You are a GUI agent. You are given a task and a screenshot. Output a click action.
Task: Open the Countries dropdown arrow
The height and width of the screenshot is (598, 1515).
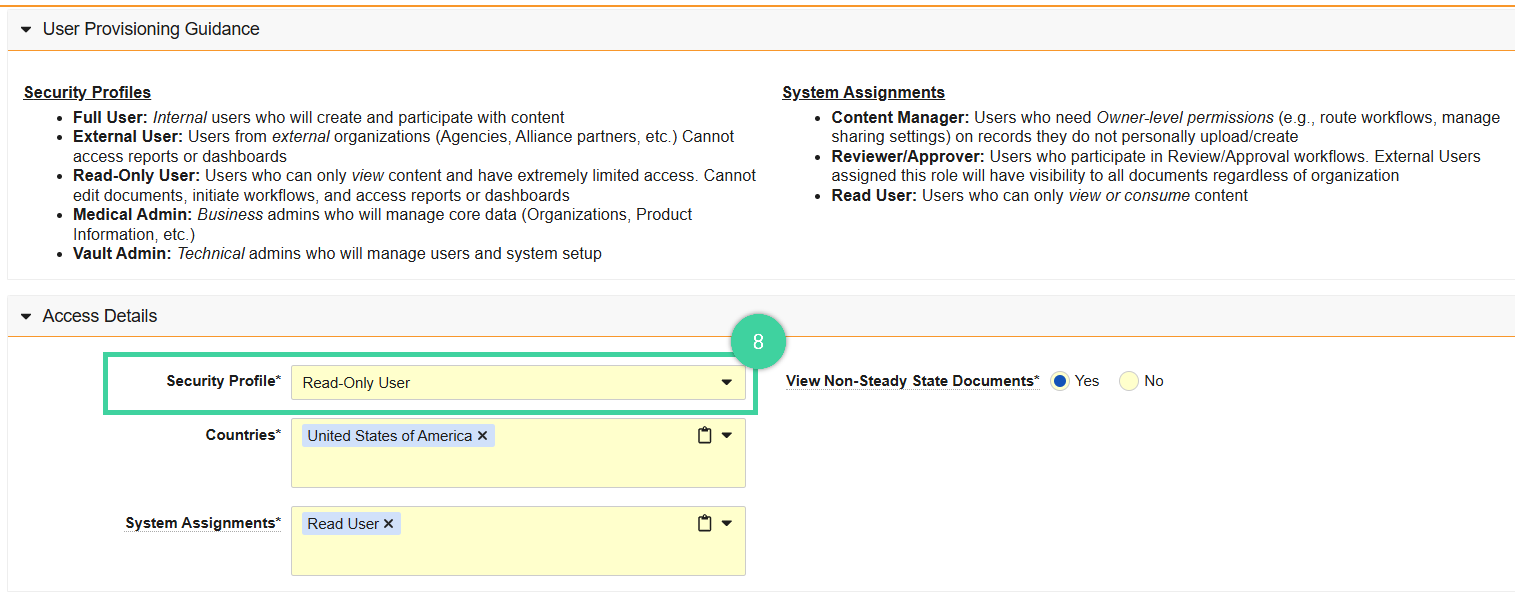pyautogui.click(x=728, y=435)
